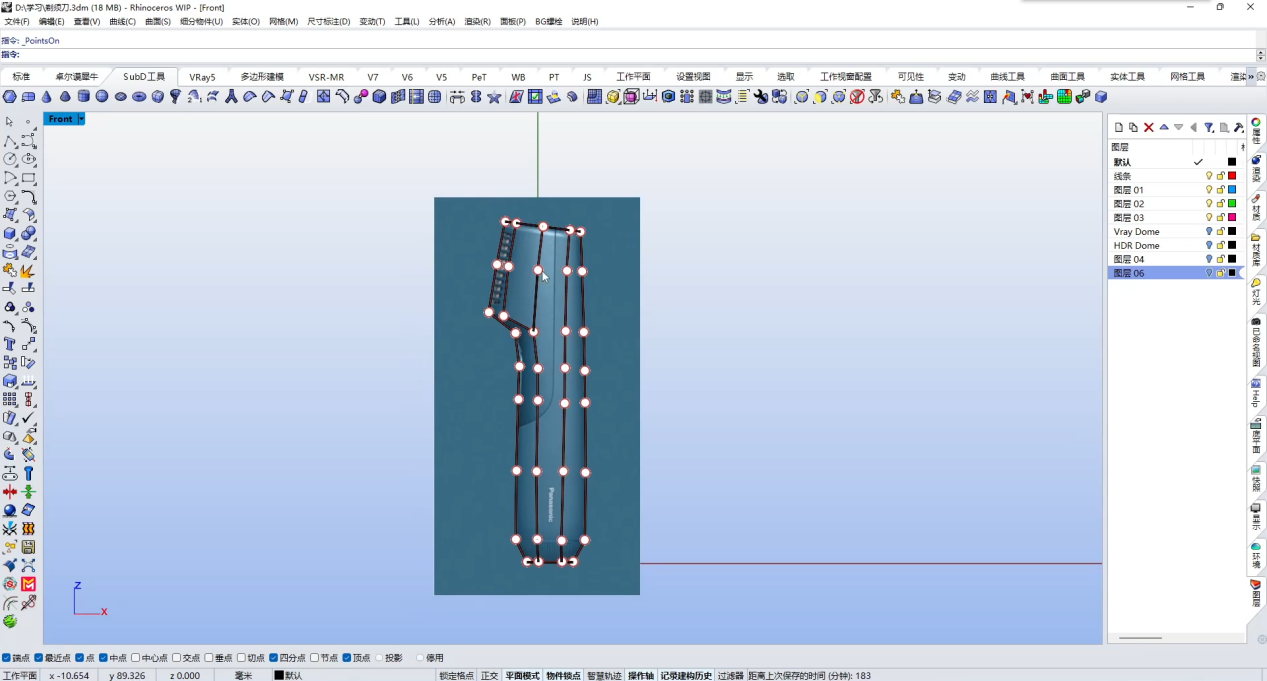
Task: Toggle 锁定格点 grid snap in status bar
Action: click(x=457, y=675)
